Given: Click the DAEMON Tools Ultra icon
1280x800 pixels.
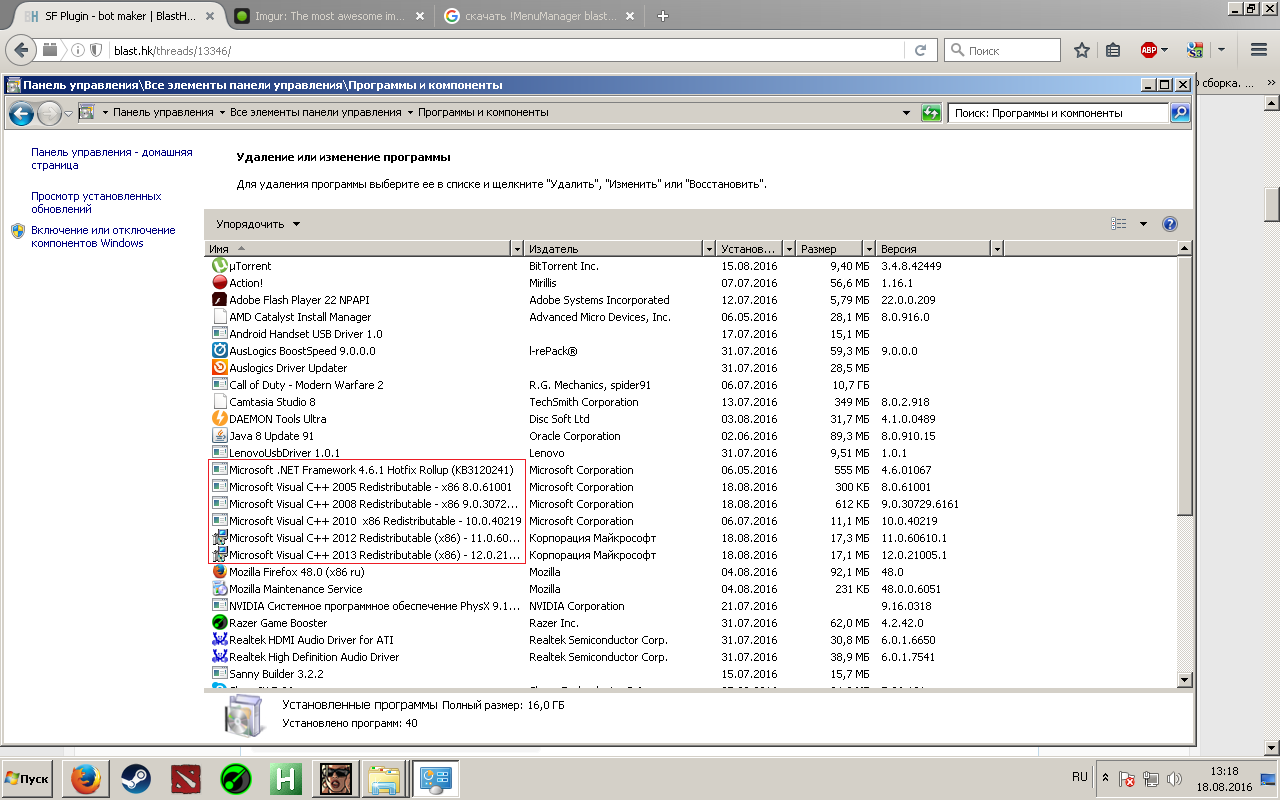Looking at the screenshot, I should (x=220, y=419).
